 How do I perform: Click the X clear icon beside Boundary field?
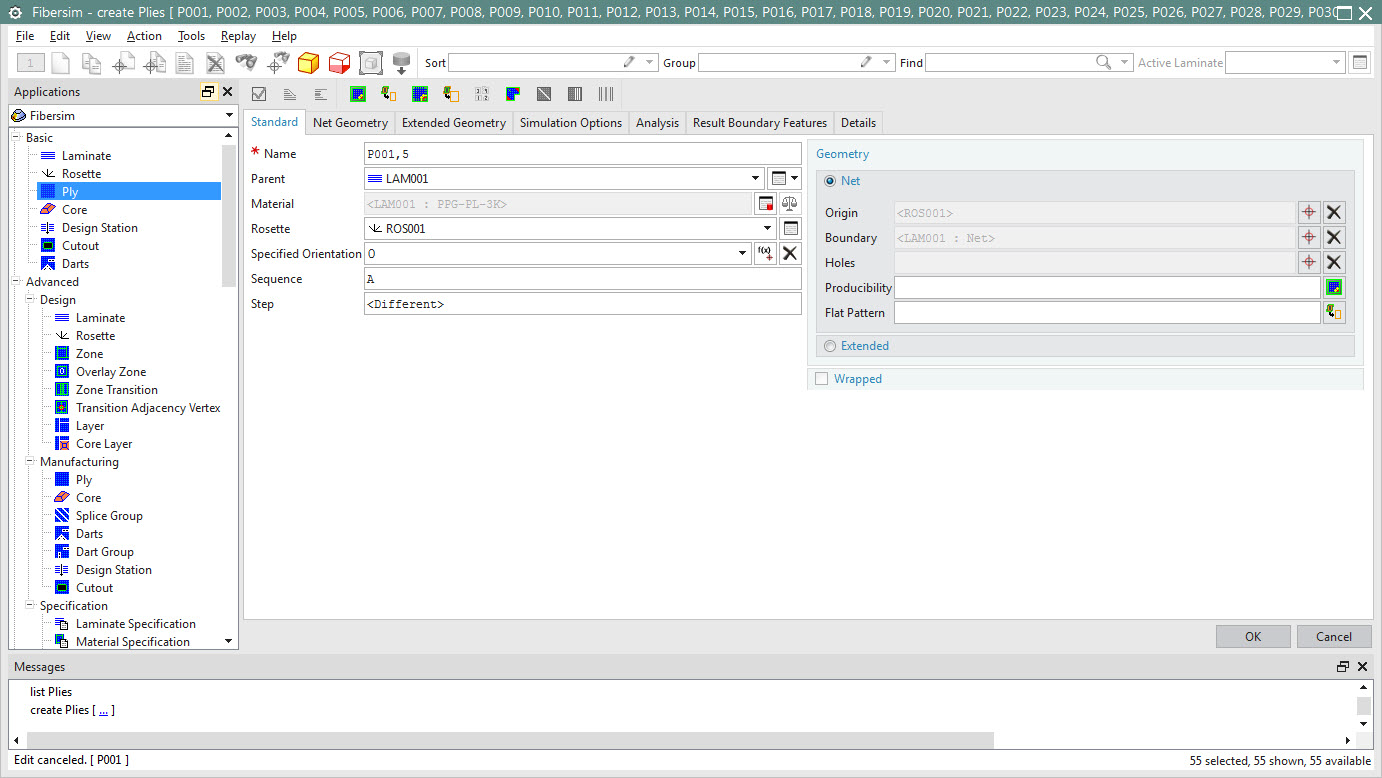[x=1335, y=237]
